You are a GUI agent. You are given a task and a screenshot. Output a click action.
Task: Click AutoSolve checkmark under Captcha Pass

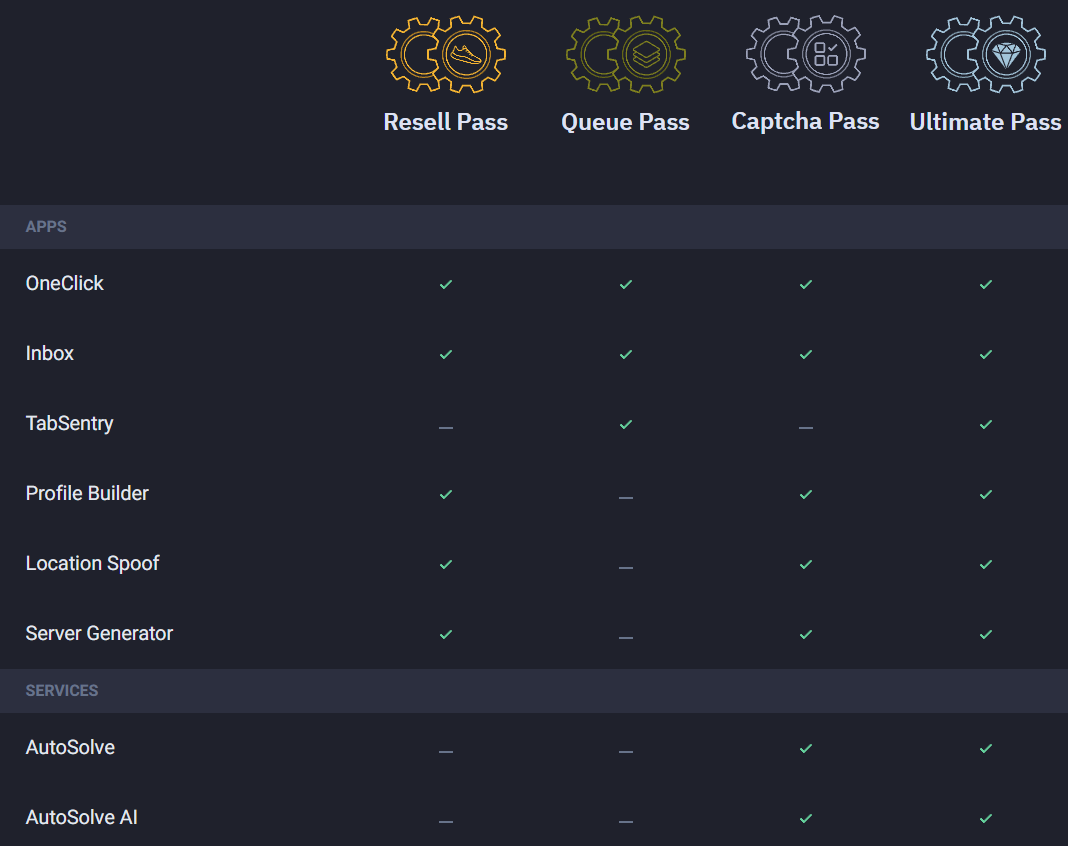806,749
